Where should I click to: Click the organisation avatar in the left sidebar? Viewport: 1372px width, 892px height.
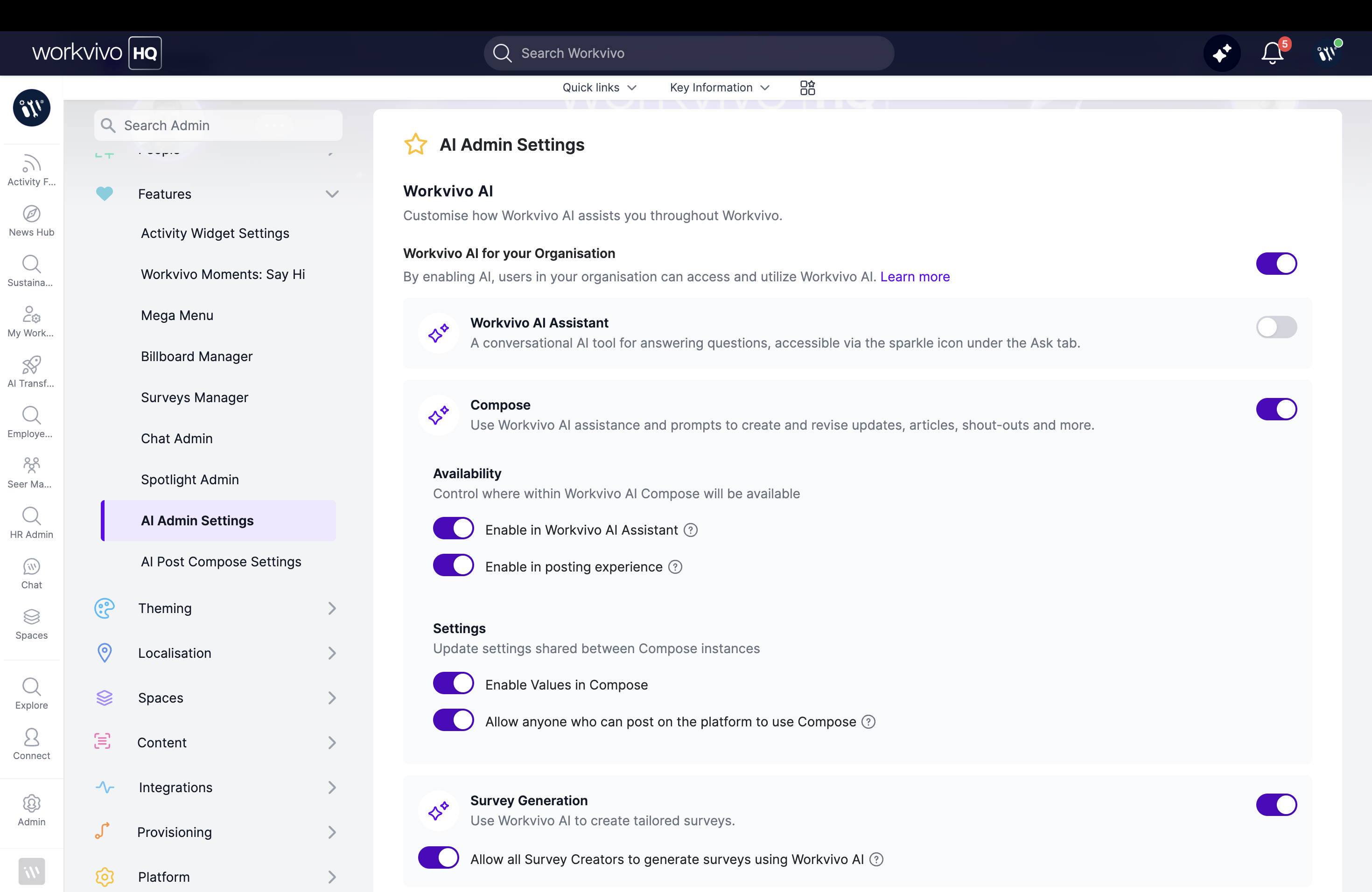pos(32,108)
